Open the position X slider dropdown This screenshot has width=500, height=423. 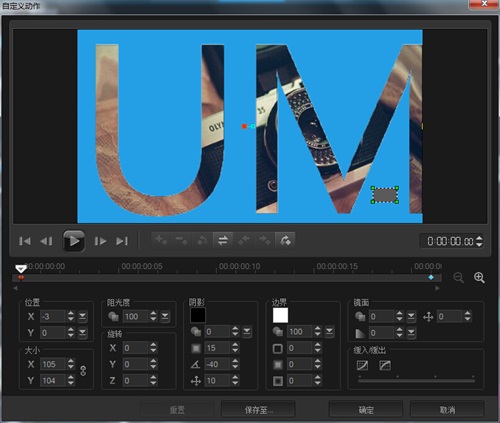(82, 316)
